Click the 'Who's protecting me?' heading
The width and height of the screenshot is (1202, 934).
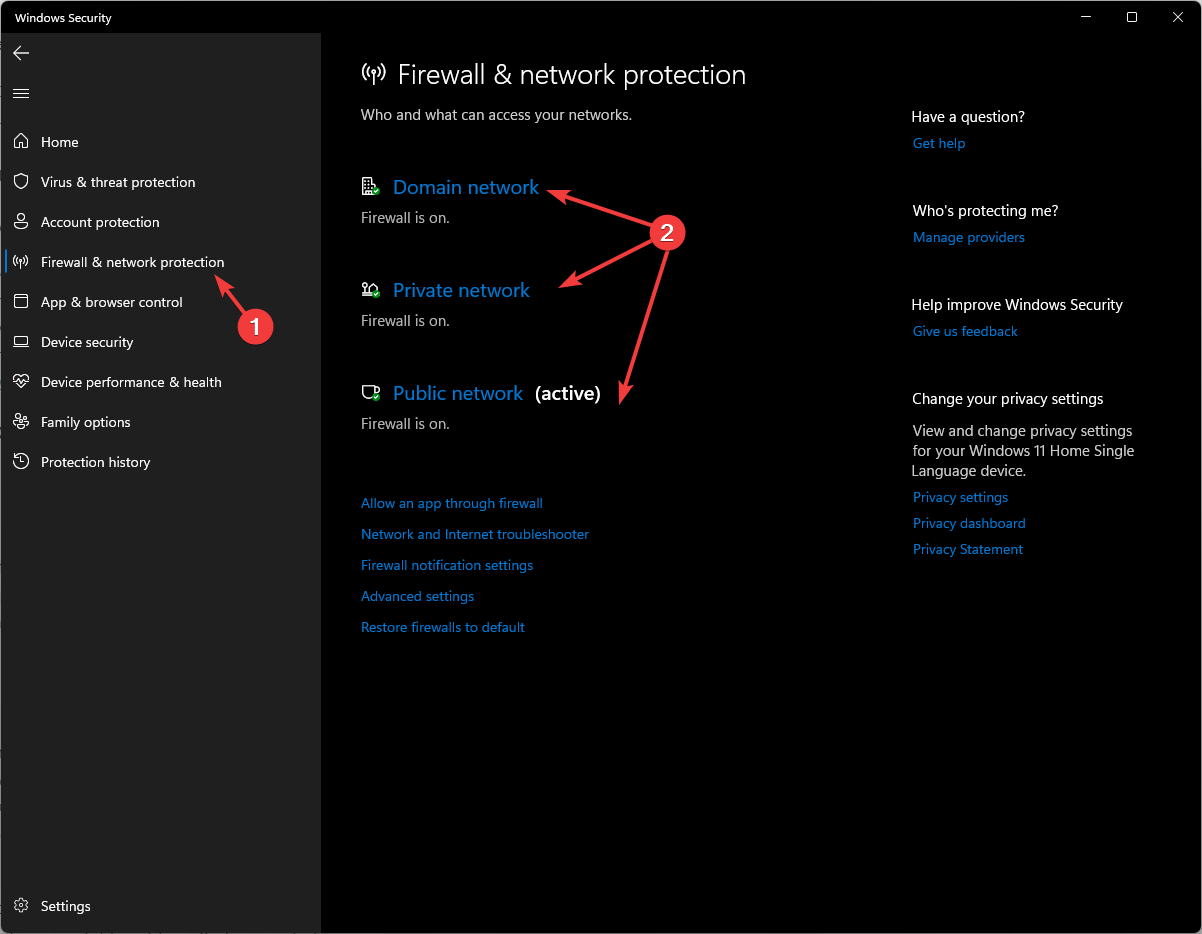(985, 211)
